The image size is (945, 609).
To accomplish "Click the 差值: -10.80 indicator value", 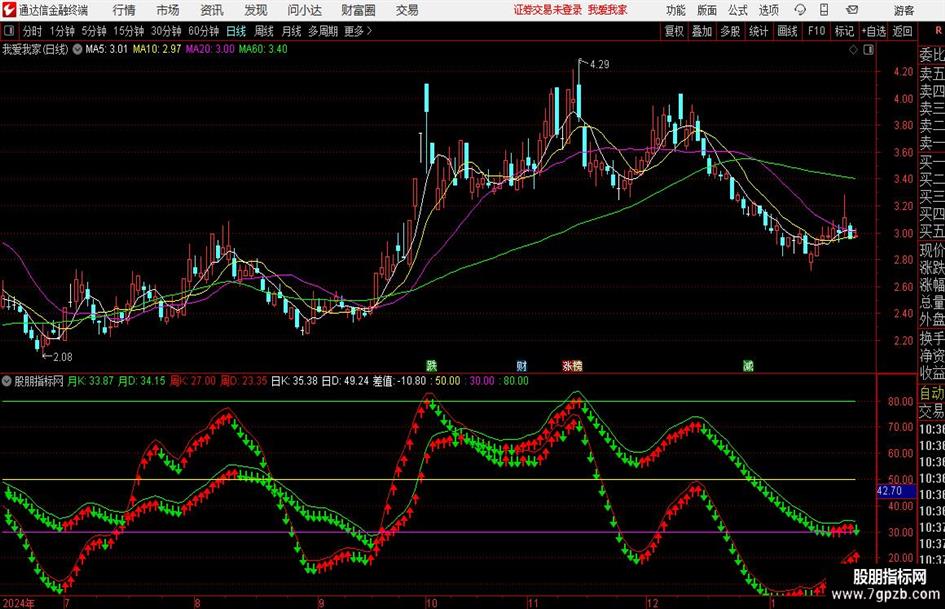I will [x=400, y=381].
